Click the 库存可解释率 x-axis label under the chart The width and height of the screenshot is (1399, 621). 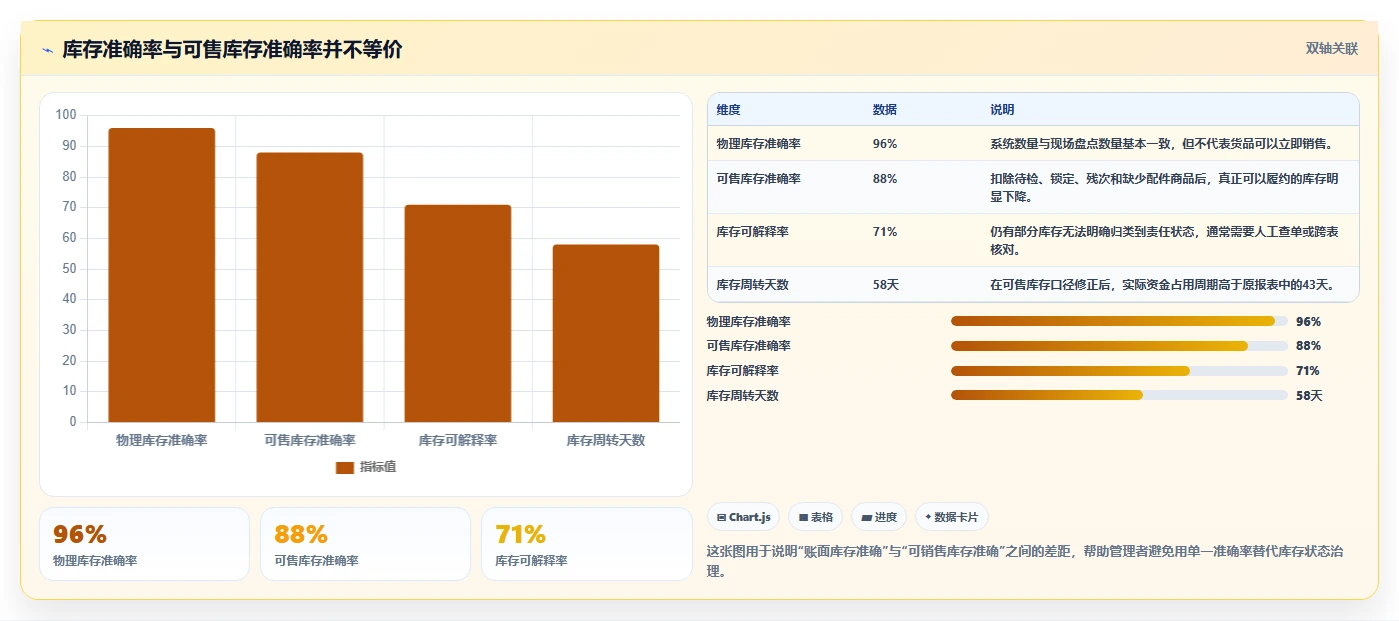click(x=458, y=440)
